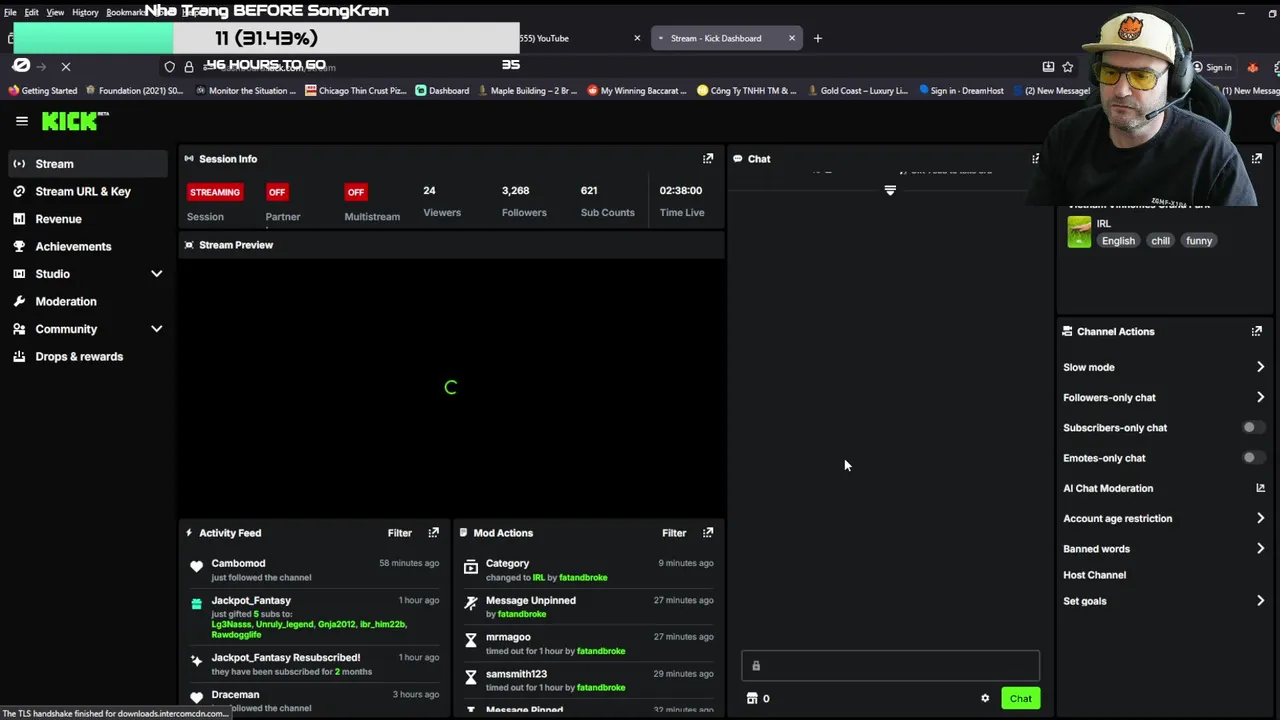Screen dimensions: 1280x720
Task: Select the Stream - Kick Dashboard tab
Action: (x=715, y=38)
